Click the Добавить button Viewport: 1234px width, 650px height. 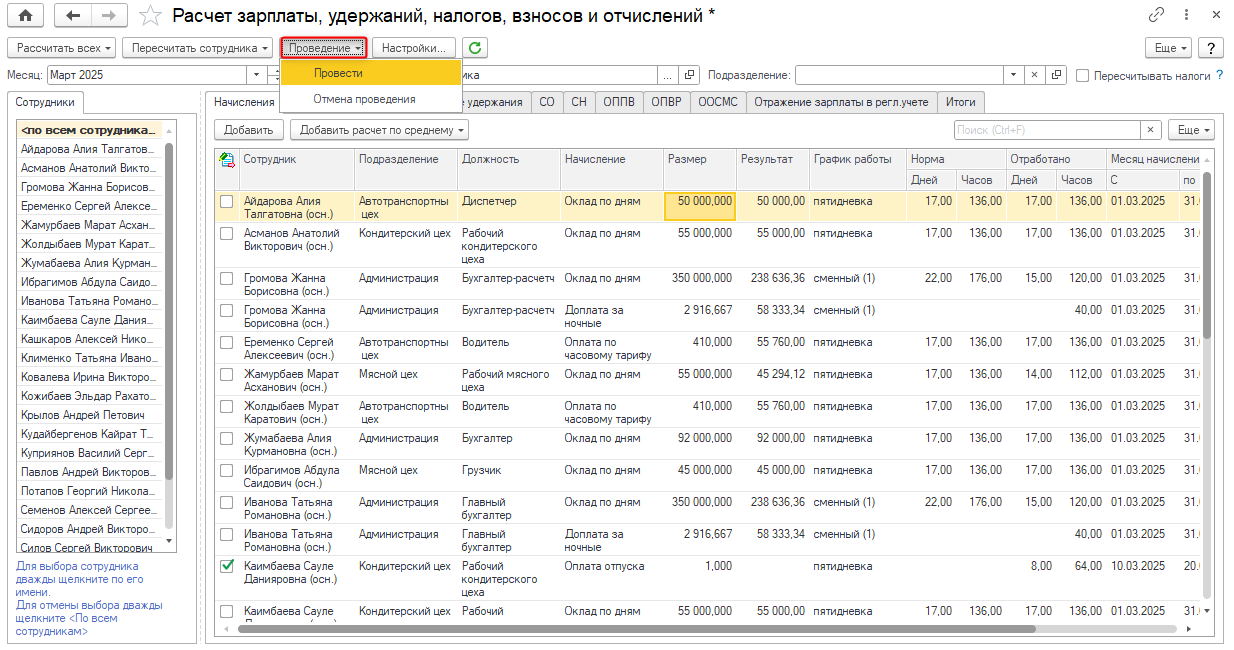point(248,130)
